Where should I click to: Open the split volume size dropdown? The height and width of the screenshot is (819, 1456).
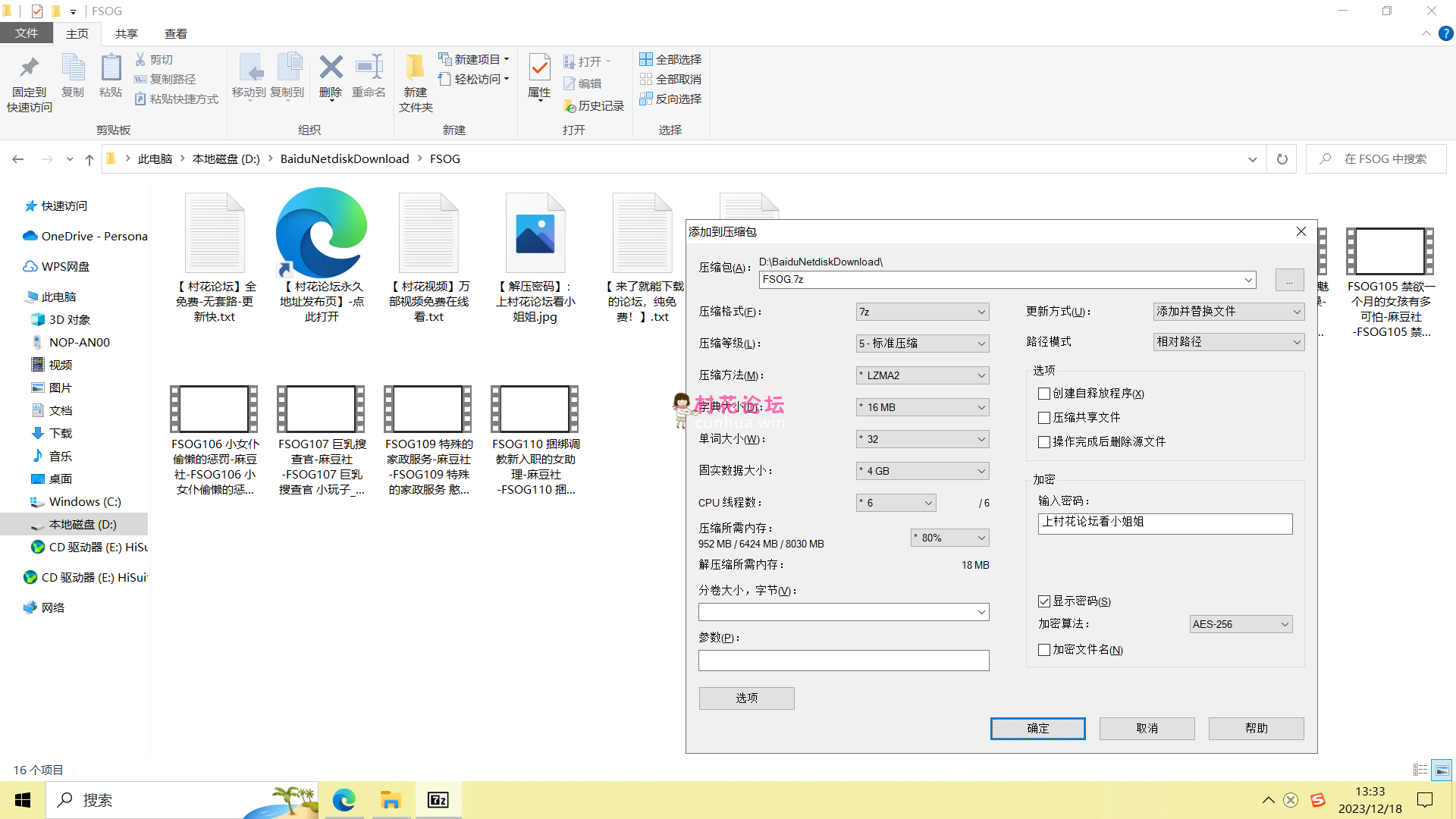click(x=843, y=612)
